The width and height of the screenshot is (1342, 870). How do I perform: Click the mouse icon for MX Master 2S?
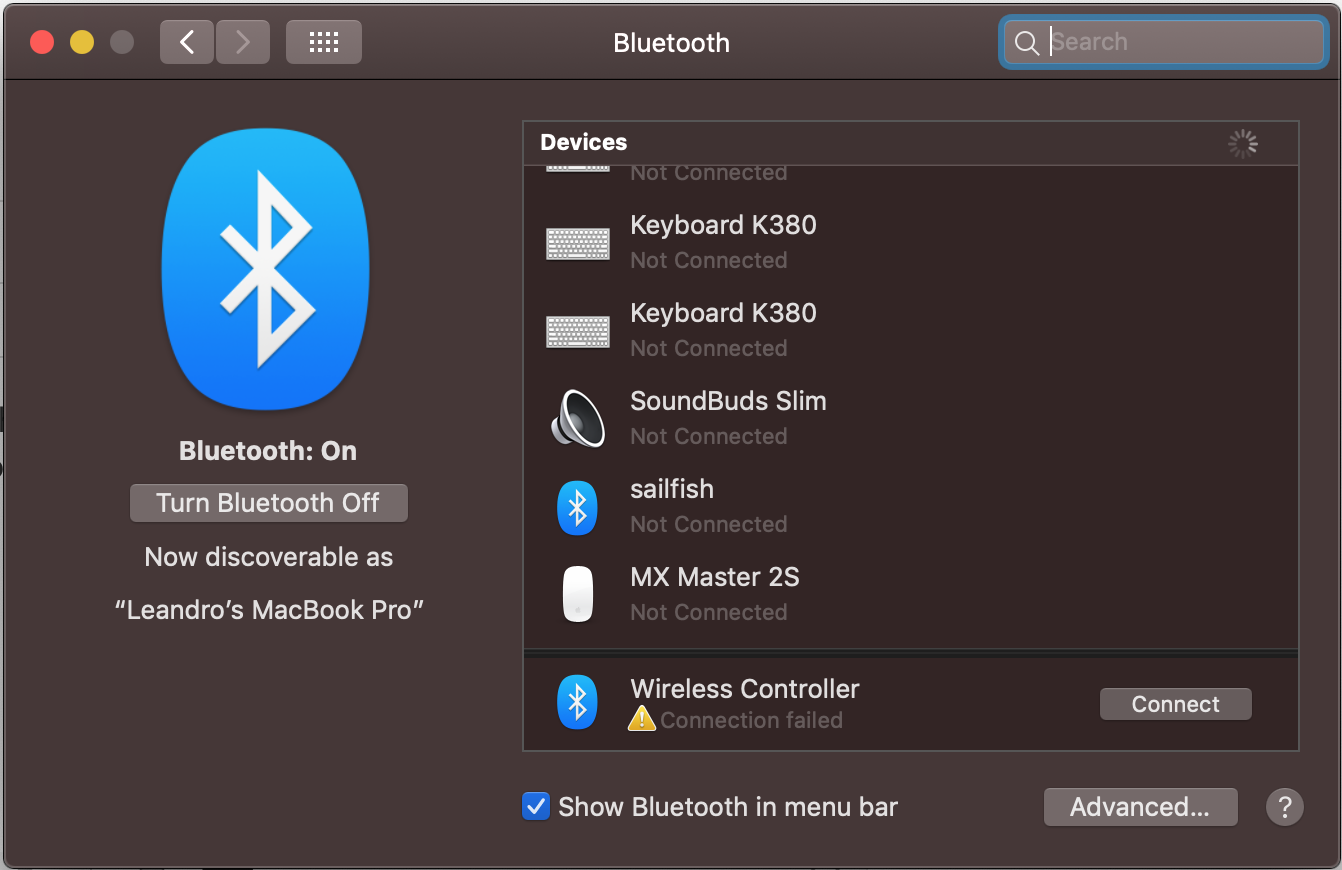click(577, 594)
